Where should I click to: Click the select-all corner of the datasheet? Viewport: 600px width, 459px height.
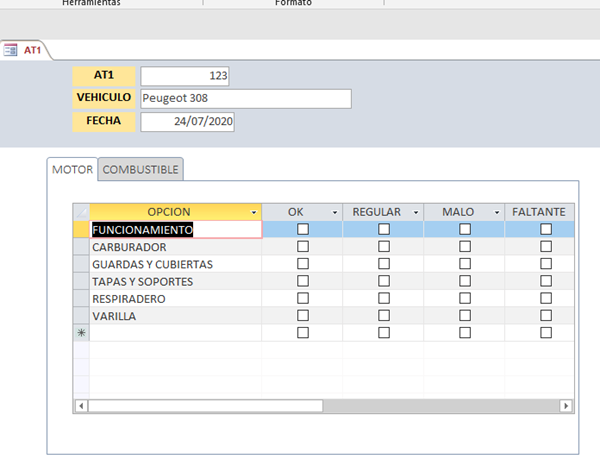pos(81,212)
